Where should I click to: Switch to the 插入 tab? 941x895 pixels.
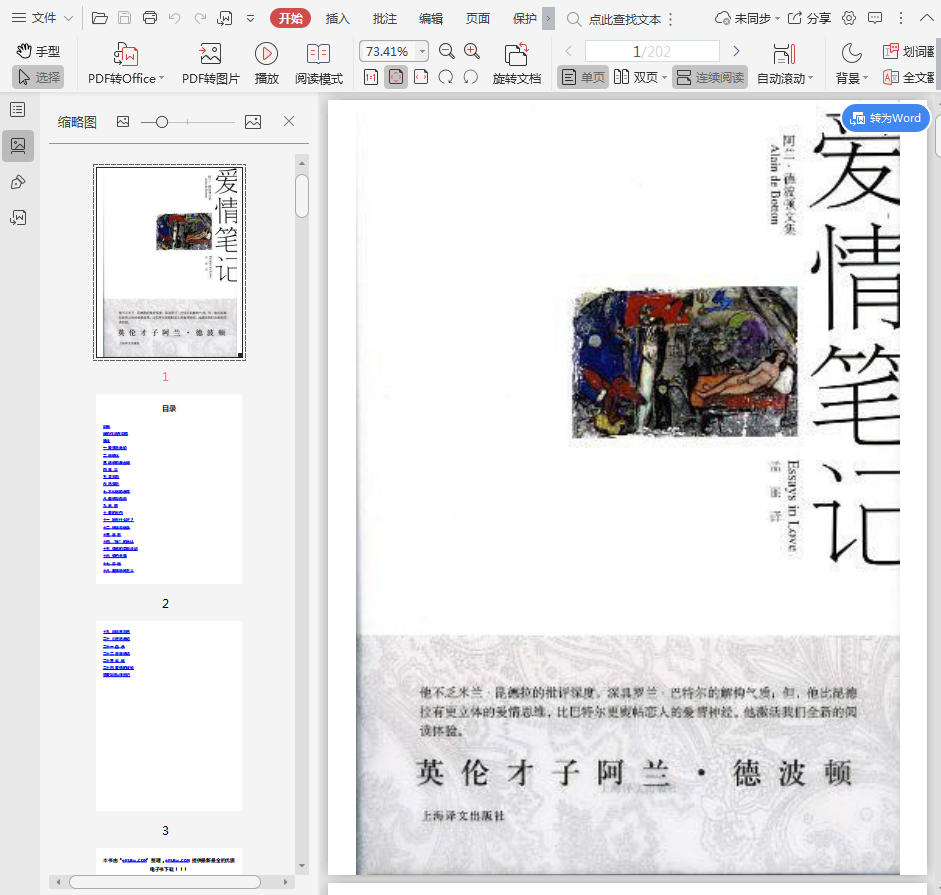click(x=338, y=18)
